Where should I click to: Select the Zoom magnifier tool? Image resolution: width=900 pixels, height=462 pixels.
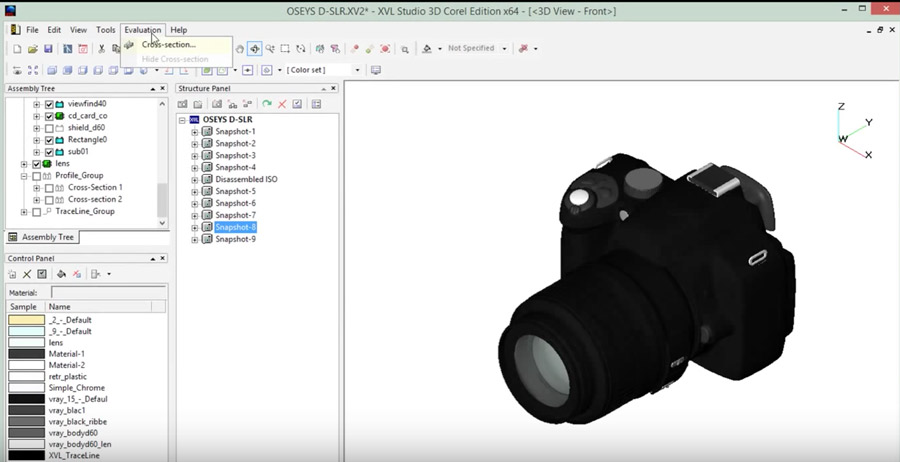[x=270, y=49]
